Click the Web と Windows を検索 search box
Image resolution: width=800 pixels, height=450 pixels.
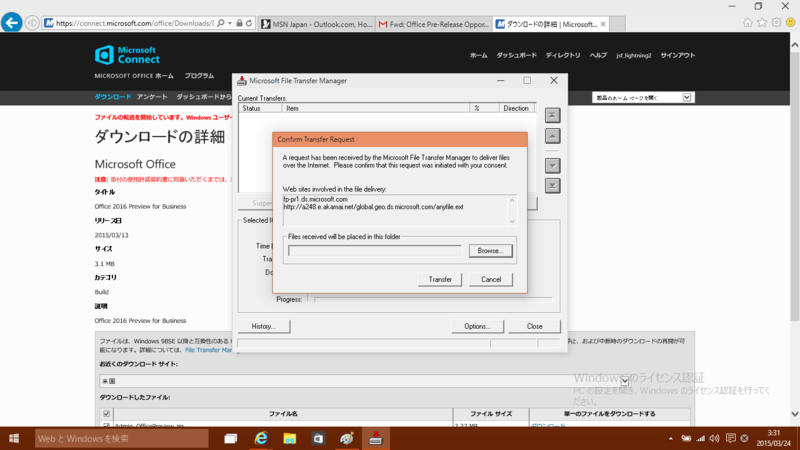point(121,438)
